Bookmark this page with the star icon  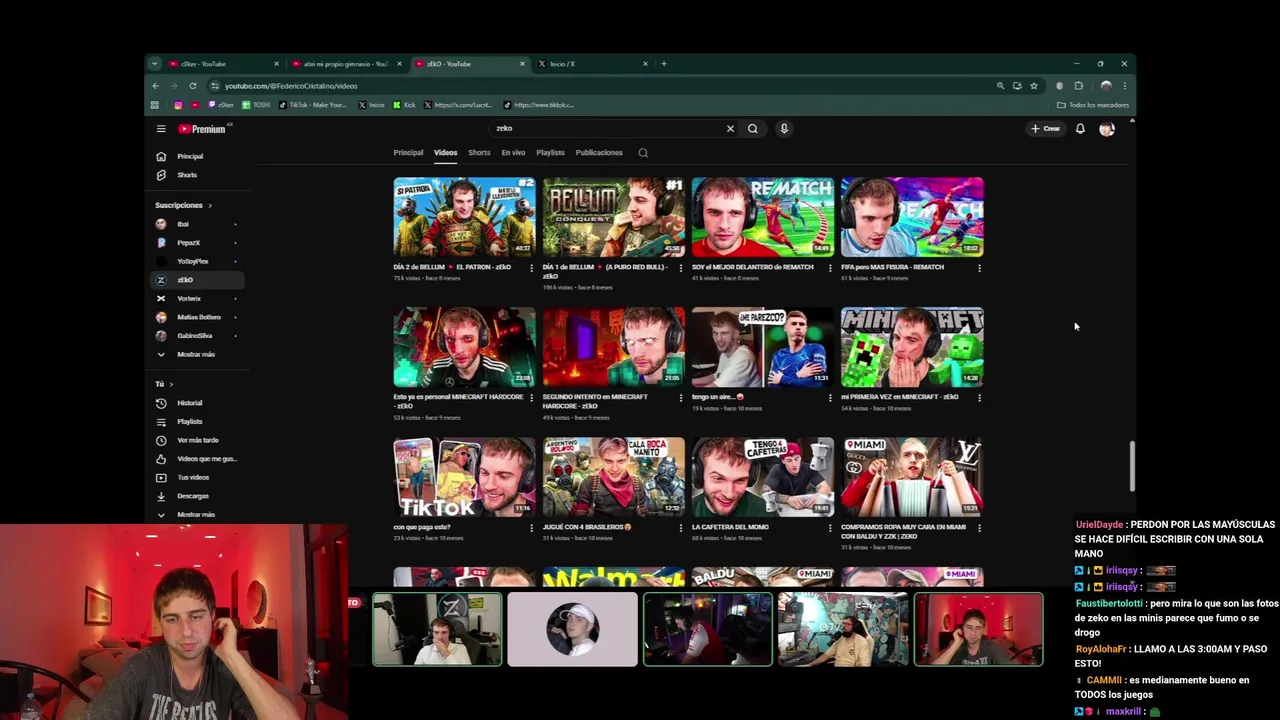click(x=1034, y=86)
